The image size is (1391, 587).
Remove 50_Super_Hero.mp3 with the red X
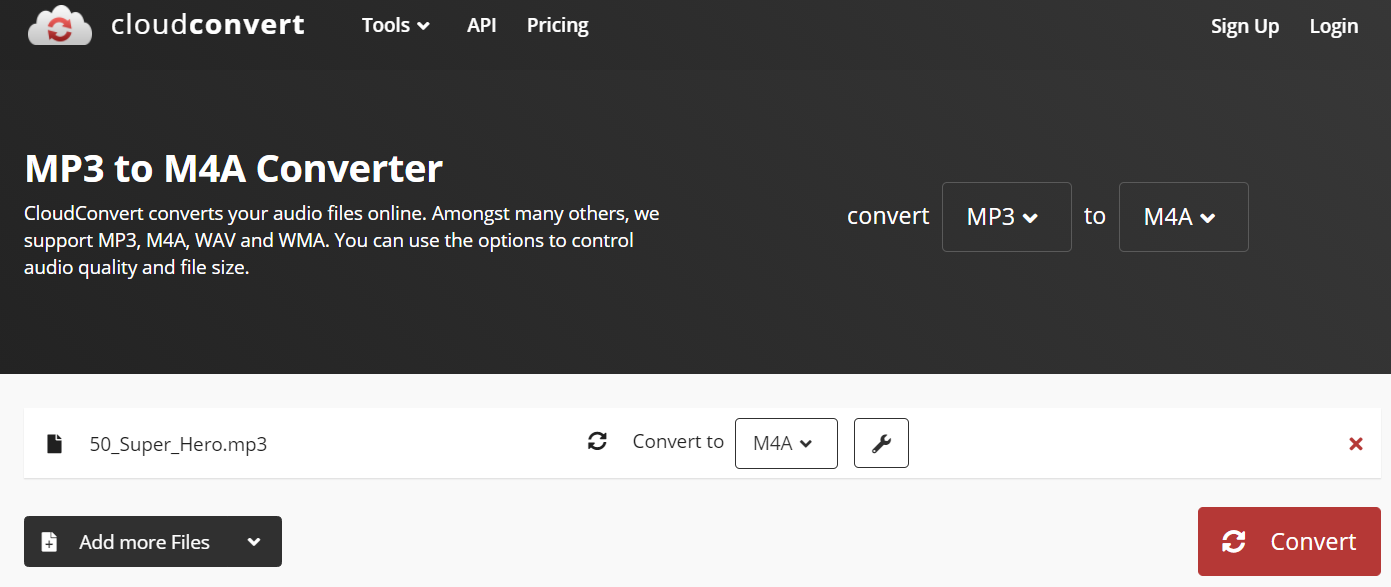point(1356,443)
